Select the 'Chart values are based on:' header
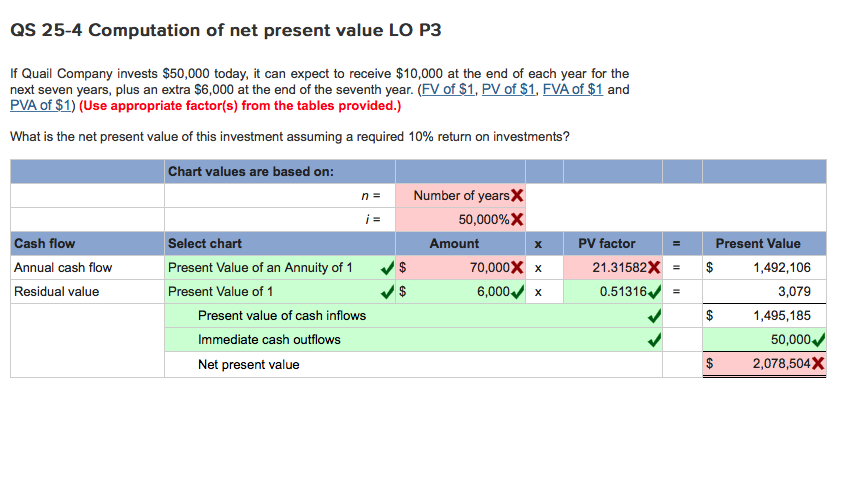Viewport: 860px width, 480px height. coord(251,172)
